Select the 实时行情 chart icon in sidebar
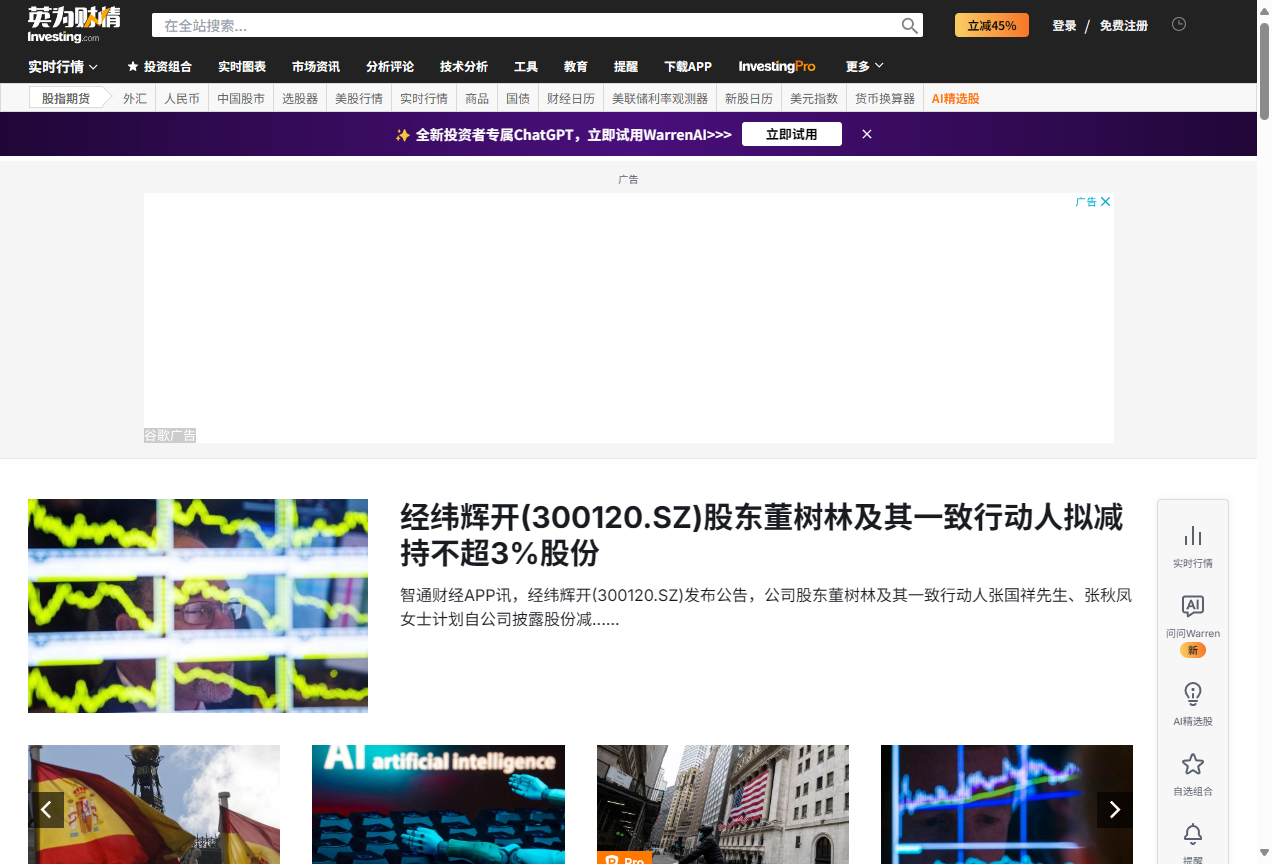The height and width of the screenshot is (864, 1272). 1192,537
